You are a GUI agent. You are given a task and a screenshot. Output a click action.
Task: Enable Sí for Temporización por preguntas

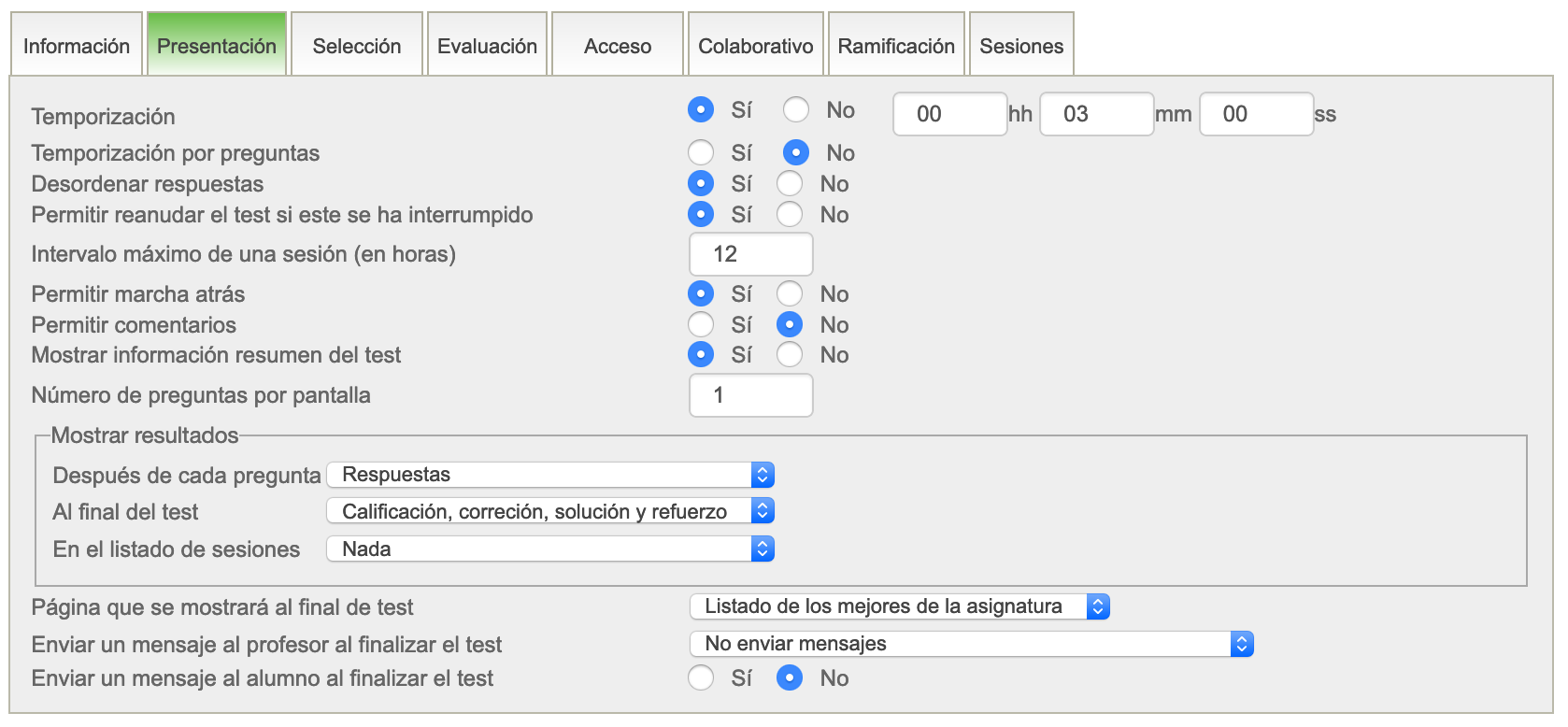click(x=701, y=152)
